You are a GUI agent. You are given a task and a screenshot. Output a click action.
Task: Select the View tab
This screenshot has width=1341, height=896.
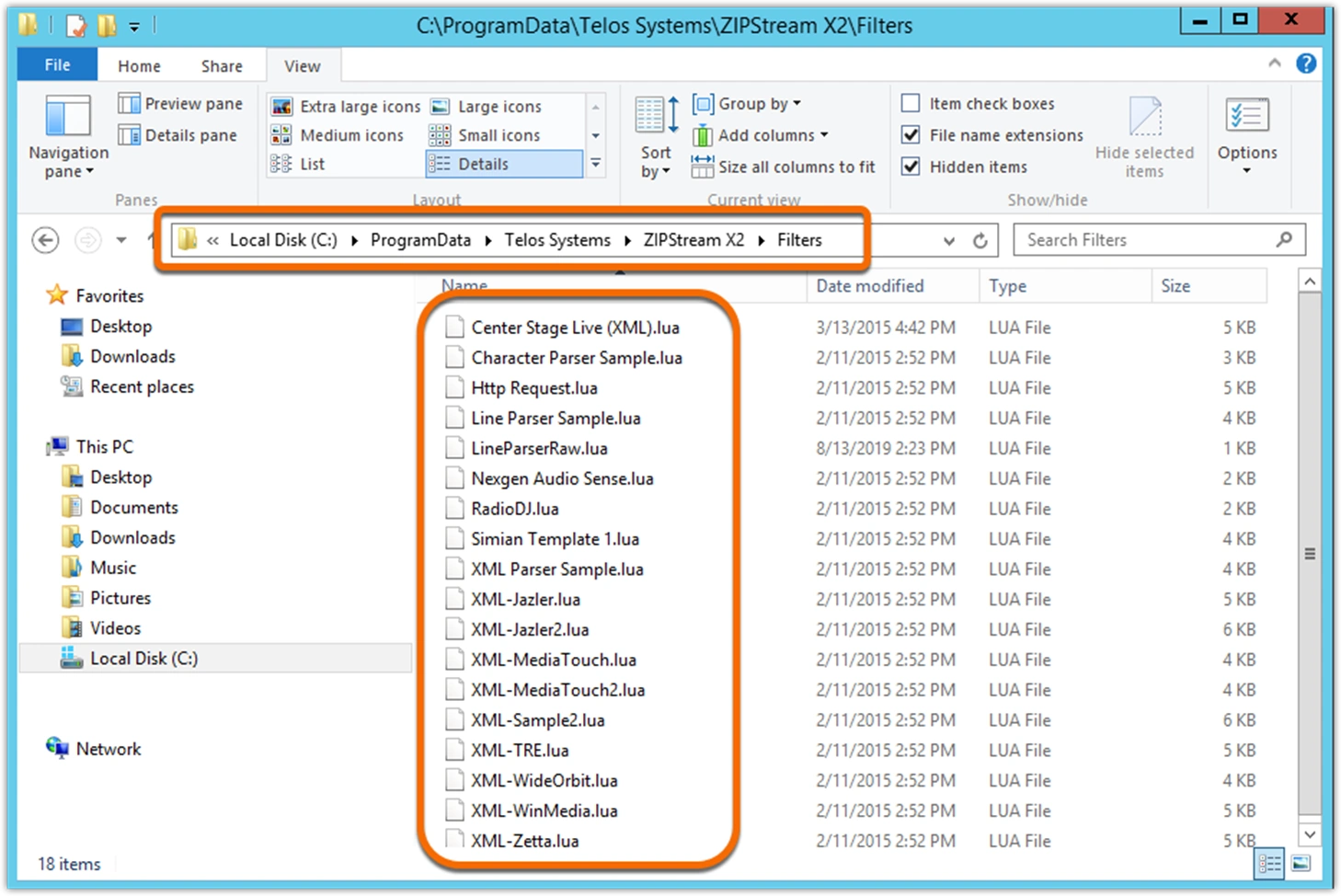(303, 66)
